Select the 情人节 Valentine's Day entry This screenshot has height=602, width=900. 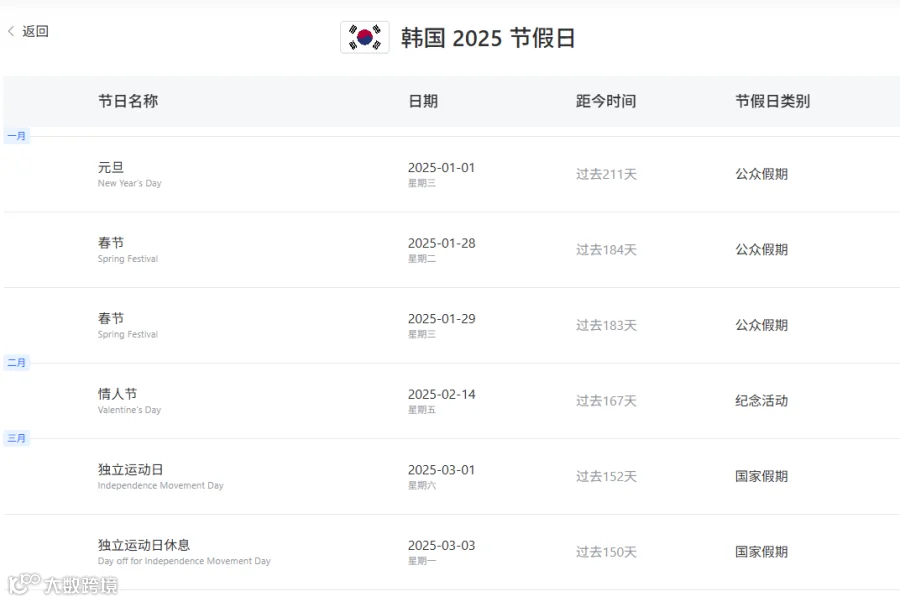click(452, 401)
